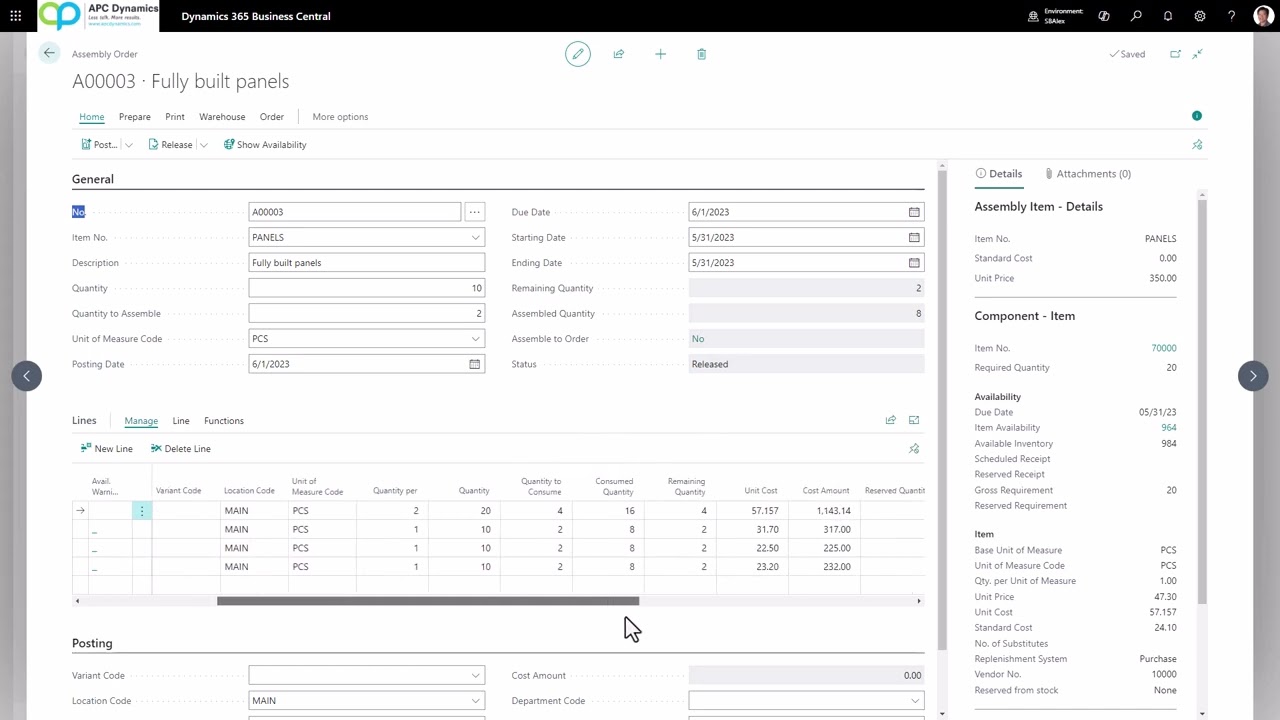Open page in new window icon
1280x720 pixels.
click(x=1175, y=54)
